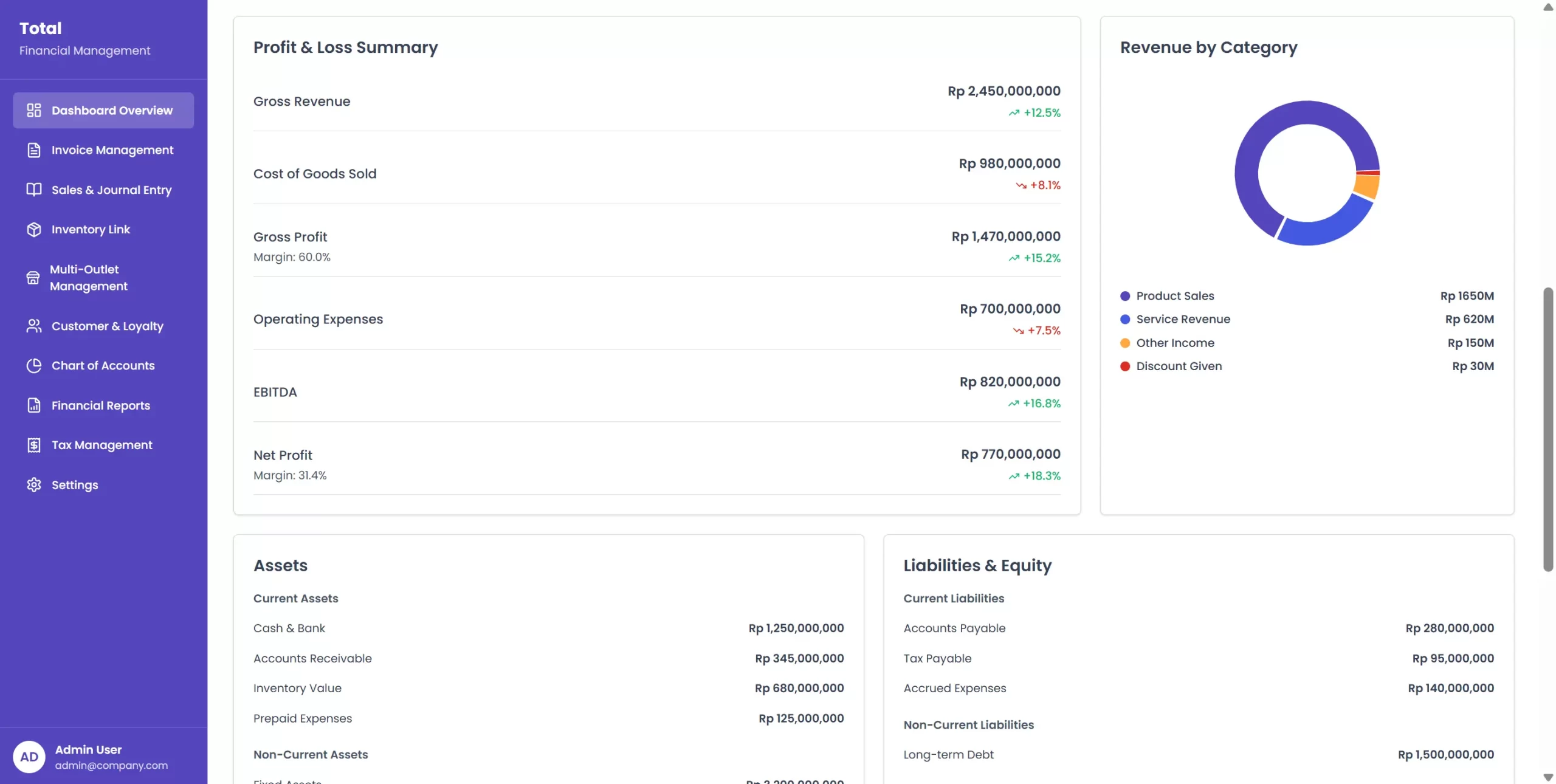Viewport: 1556px width, 784px height.
Task: Click the Invoice Management document icon
Action: tap(34, 150)
